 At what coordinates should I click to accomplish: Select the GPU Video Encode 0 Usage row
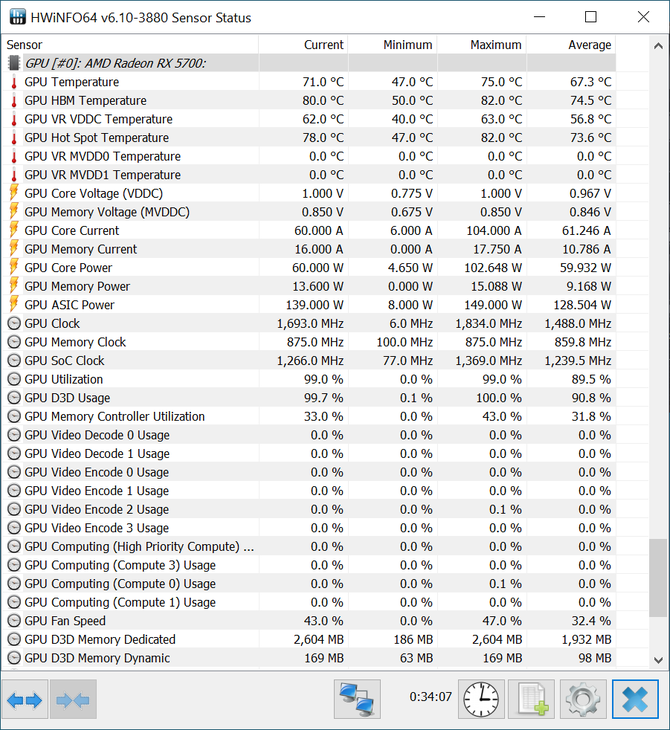coord(309,473)
